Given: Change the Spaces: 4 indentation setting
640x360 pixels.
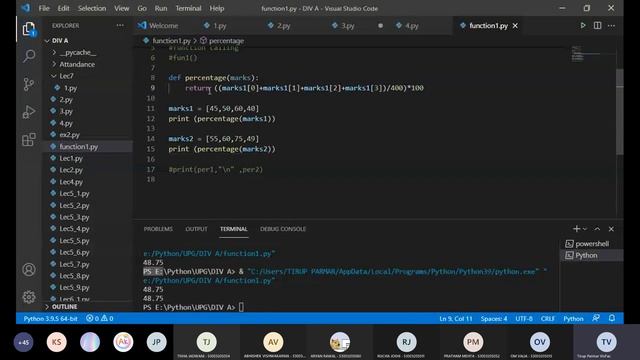Looking at the screenshot, I should click(493, 318).
